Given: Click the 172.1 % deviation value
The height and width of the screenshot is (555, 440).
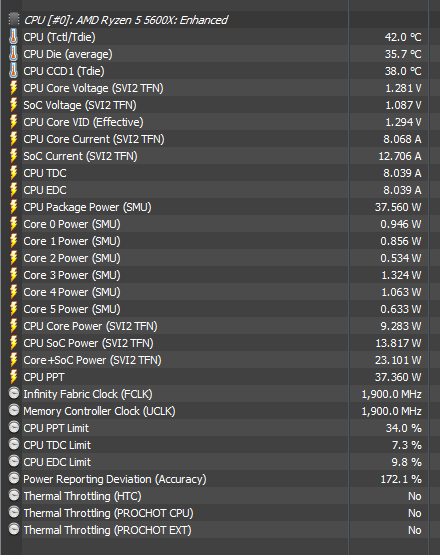Looking at the screenshot, I should (x=401, y=479).
